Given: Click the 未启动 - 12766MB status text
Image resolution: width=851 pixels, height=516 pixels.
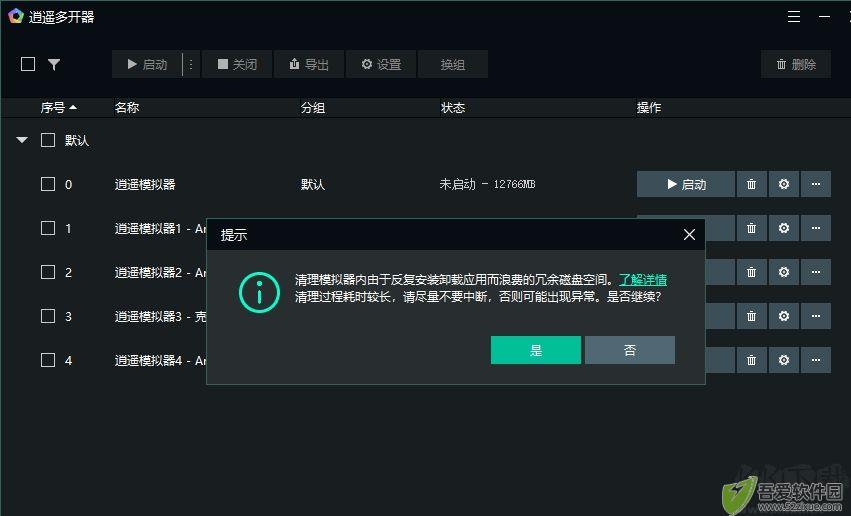Looking at the screenshot, I should (x=487, y=184).
